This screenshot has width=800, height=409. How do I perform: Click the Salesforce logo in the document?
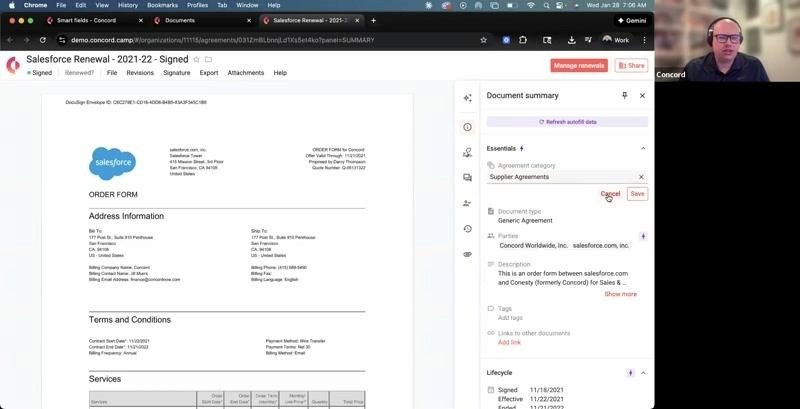click(113, 163)
